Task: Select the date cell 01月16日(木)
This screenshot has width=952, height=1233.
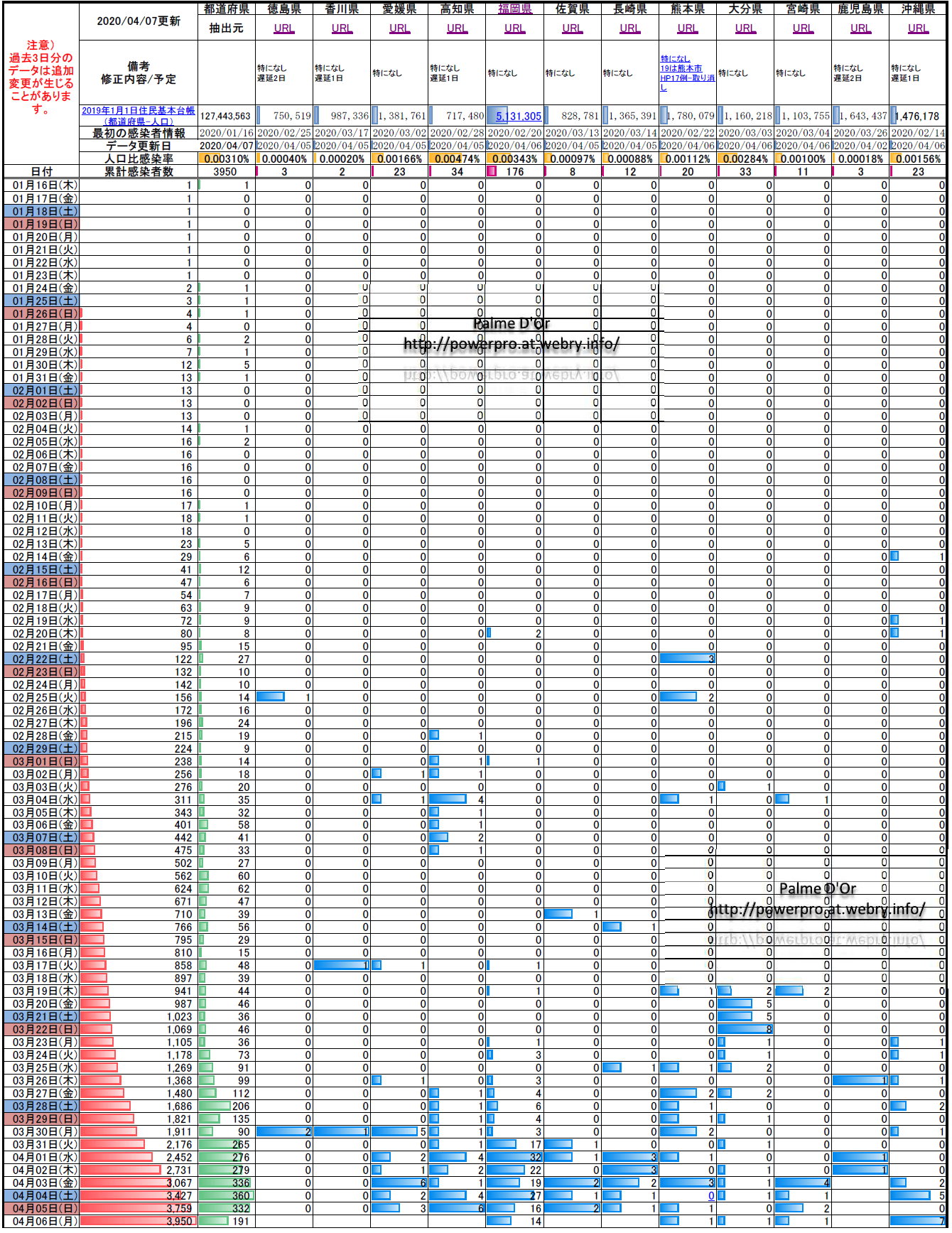Action: 41,185
